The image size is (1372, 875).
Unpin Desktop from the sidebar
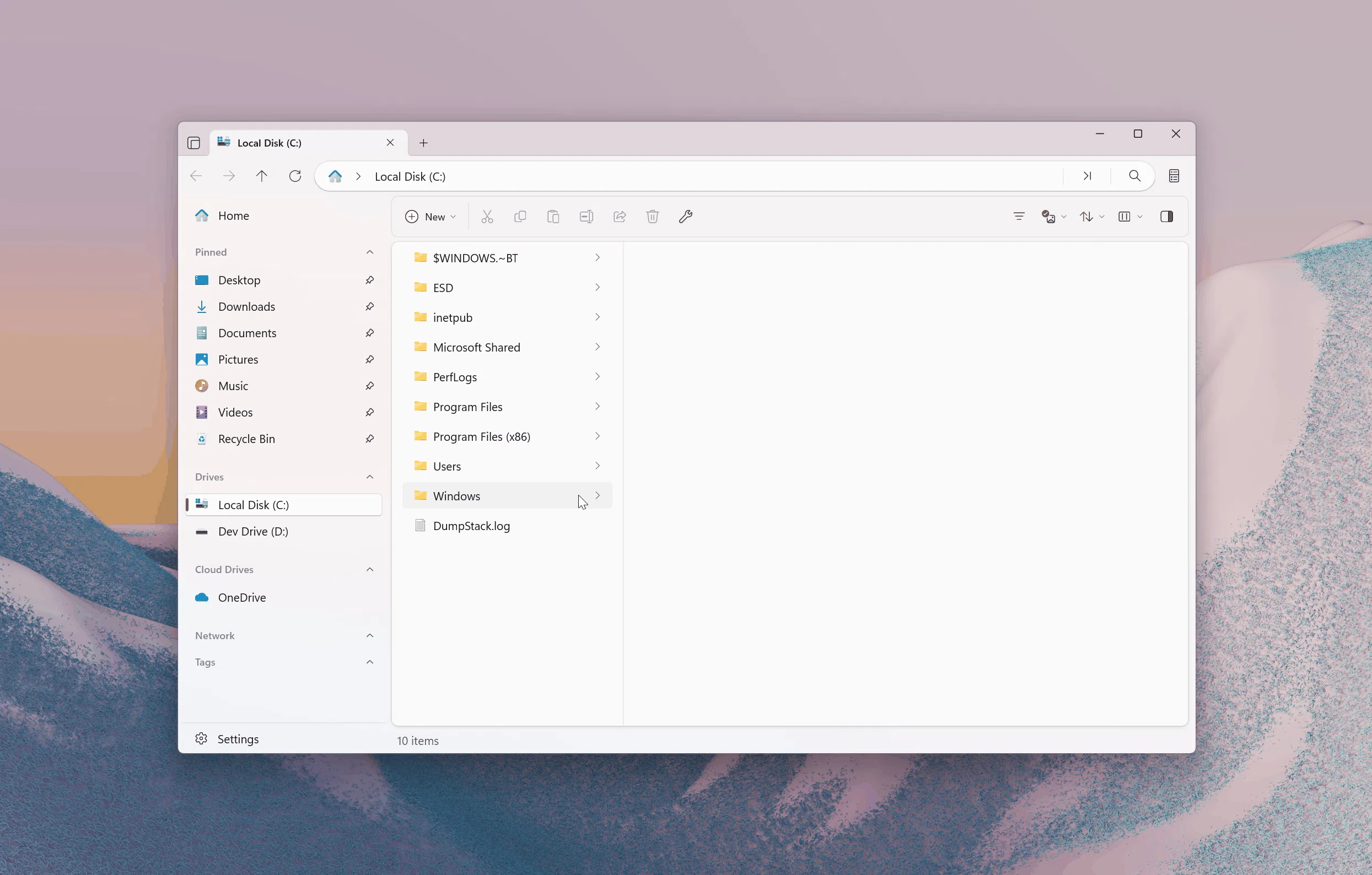tap(370, 280)
